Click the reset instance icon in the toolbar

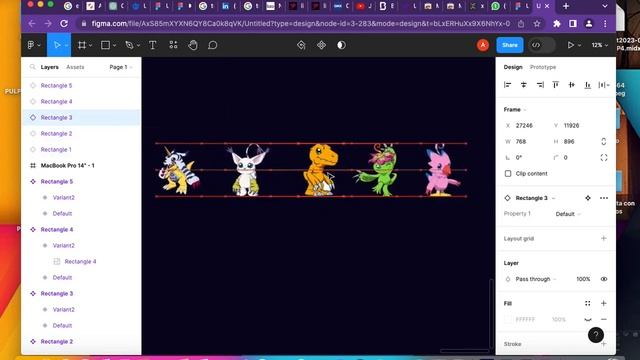point(301,45)
